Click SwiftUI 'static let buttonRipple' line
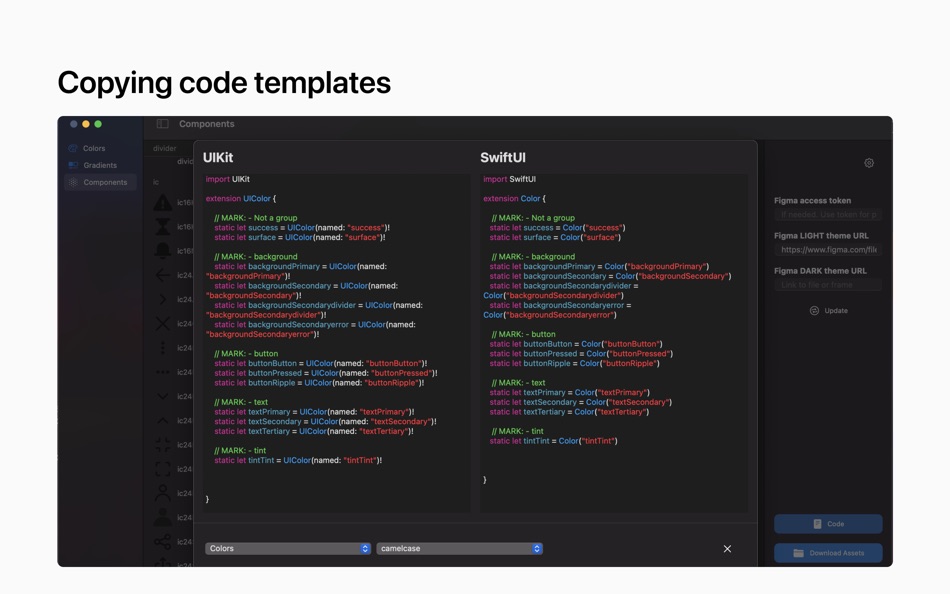 (x=574, y=364)
